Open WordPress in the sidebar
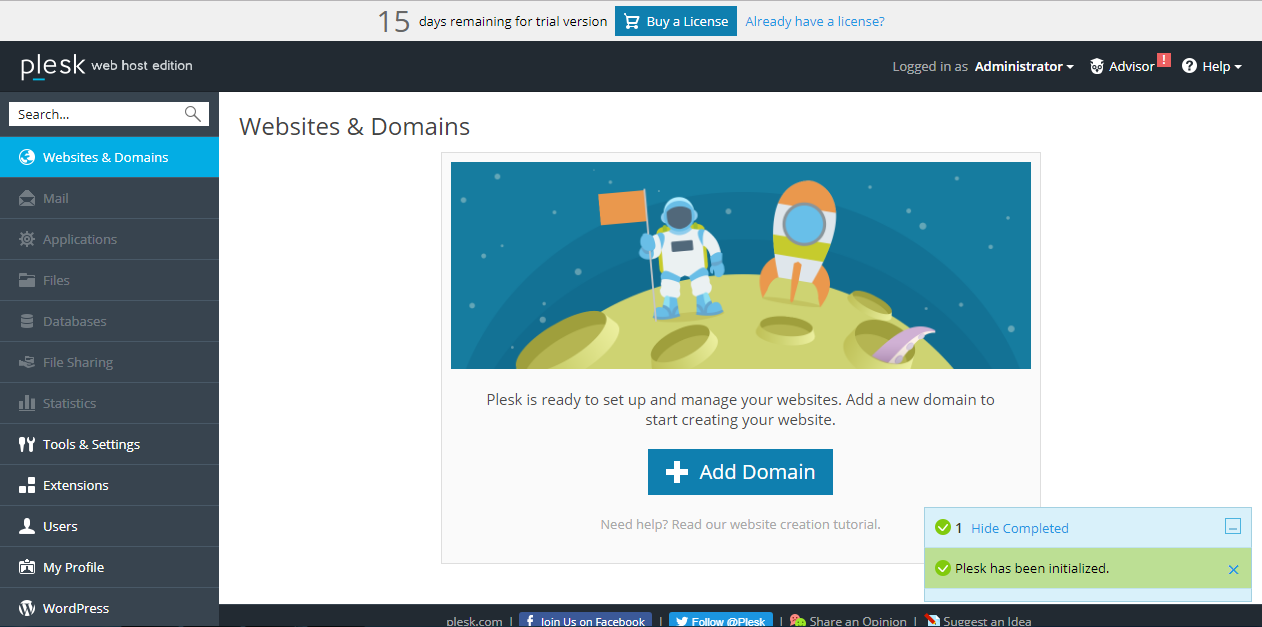Image resolution: width=1262 pixels, height=627 pixels. 109,608
